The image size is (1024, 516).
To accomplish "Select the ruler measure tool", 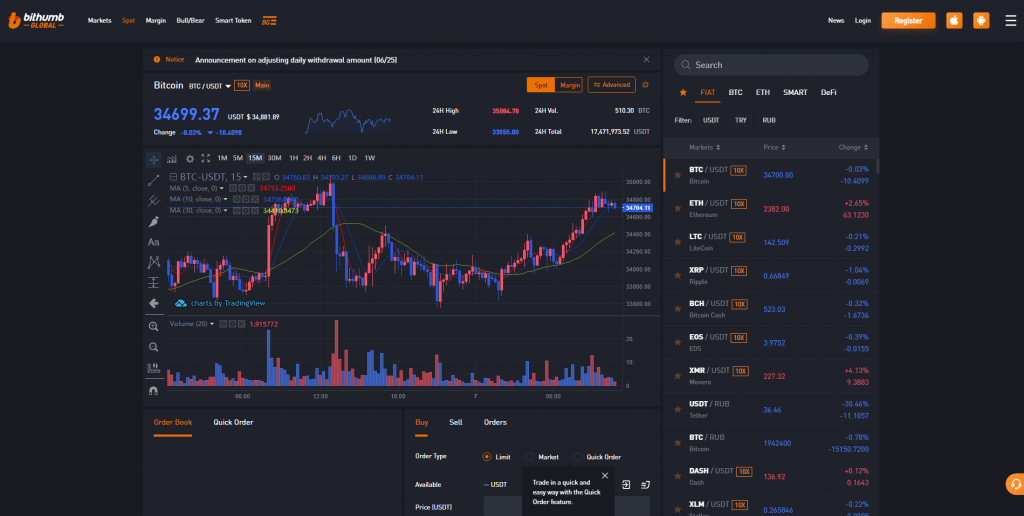I will pyautogui.click(x=153, y=368).
